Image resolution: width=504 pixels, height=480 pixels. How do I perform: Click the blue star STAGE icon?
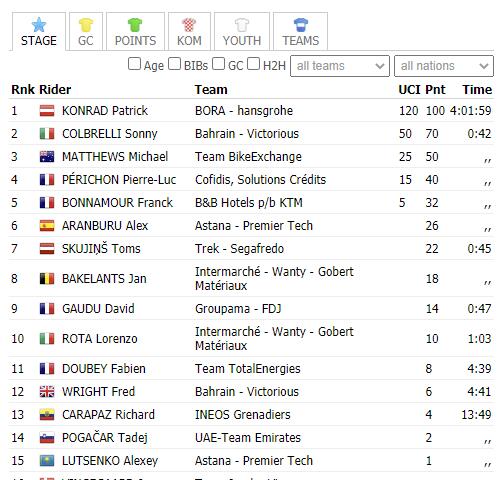tap(39, 25)
